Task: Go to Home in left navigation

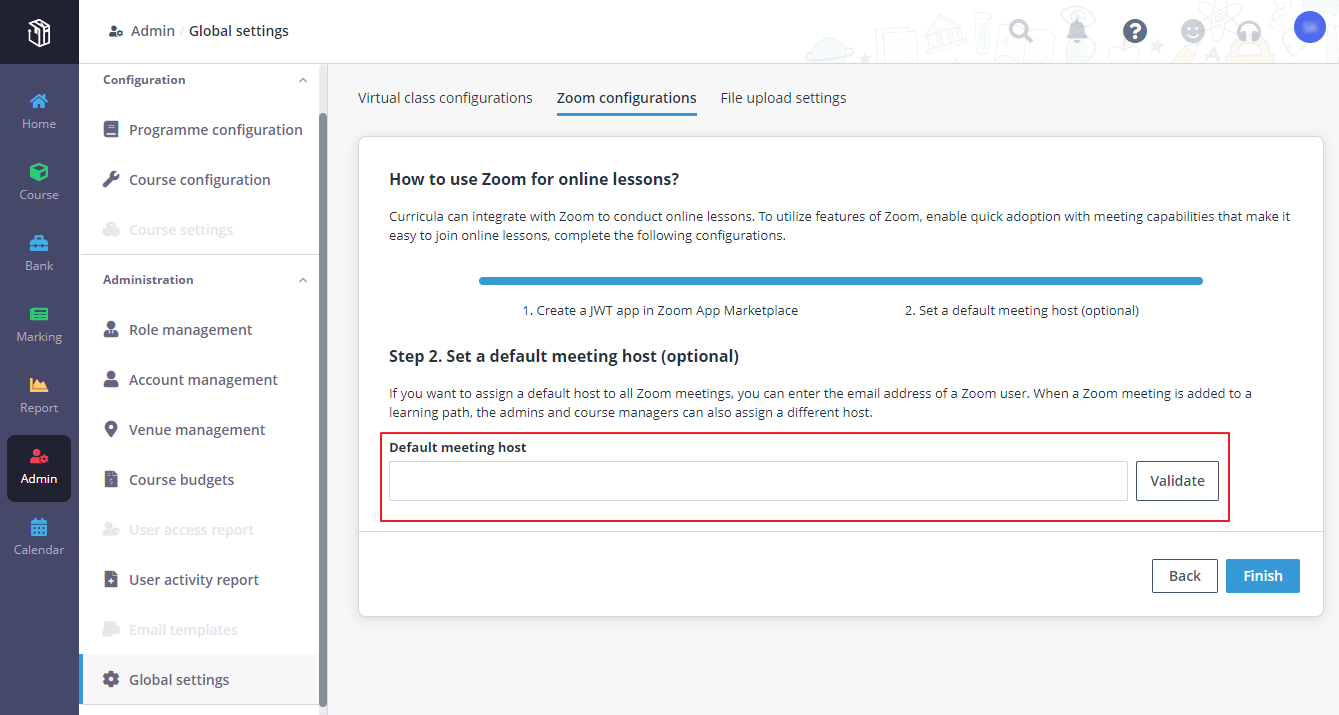Action: (39, 110)
